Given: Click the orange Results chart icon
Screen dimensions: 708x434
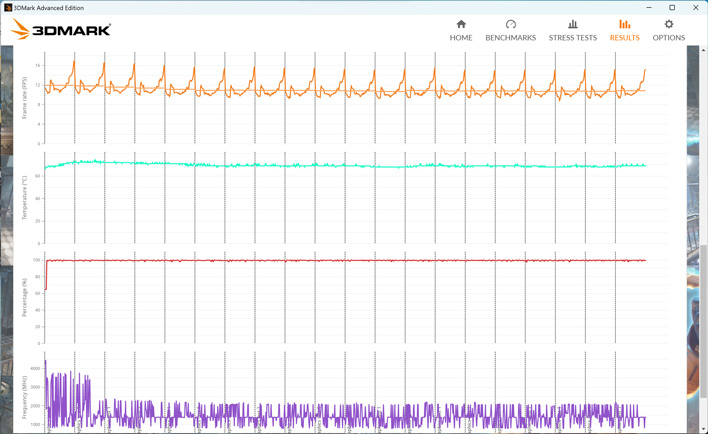Looking at the screenshot, I should (624, 24).
